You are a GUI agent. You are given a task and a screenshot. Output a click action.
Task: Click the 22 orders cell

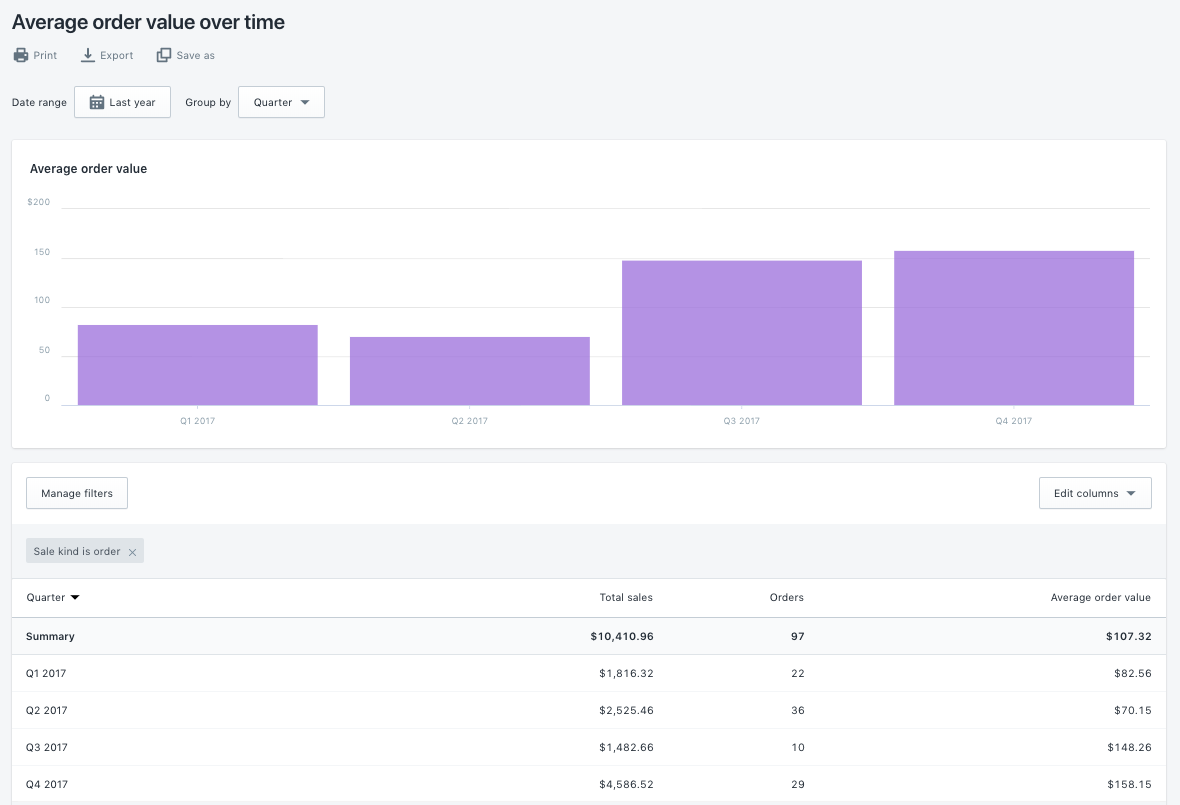pos(798,673)
